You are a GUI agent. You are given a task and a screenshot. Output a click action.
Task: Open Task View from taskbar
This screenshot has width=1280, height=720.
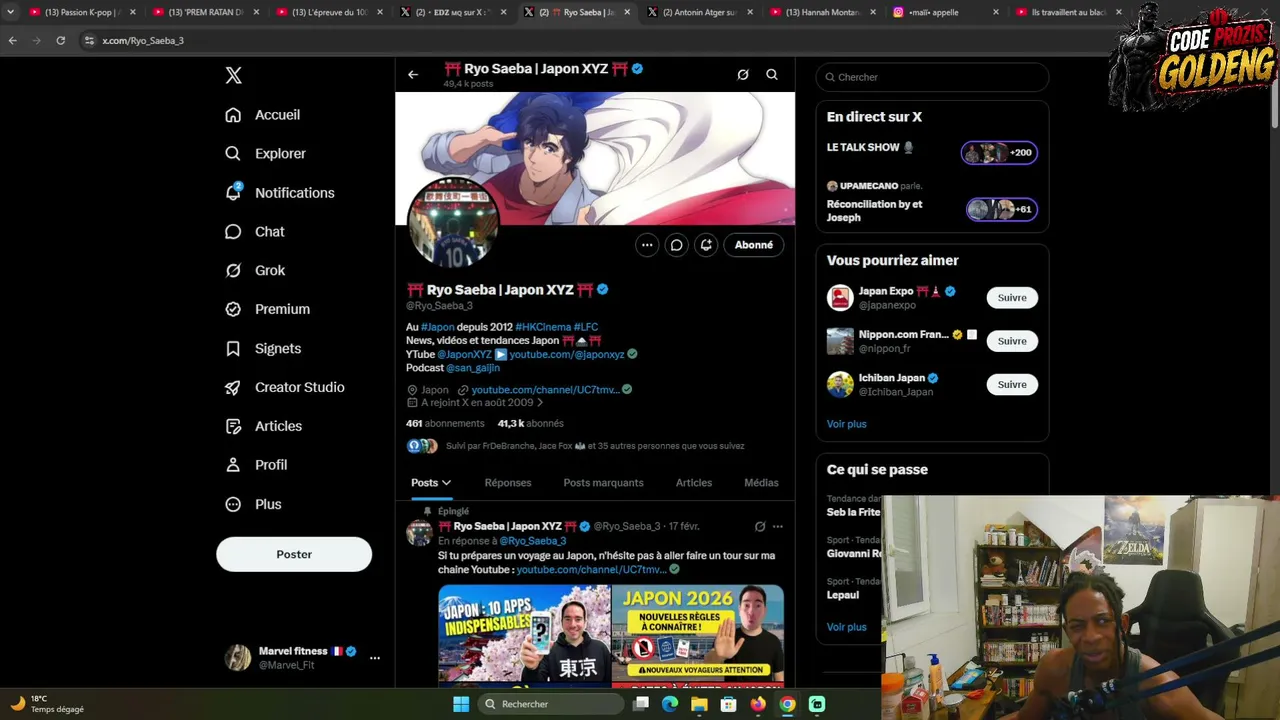tap(641, 704)
